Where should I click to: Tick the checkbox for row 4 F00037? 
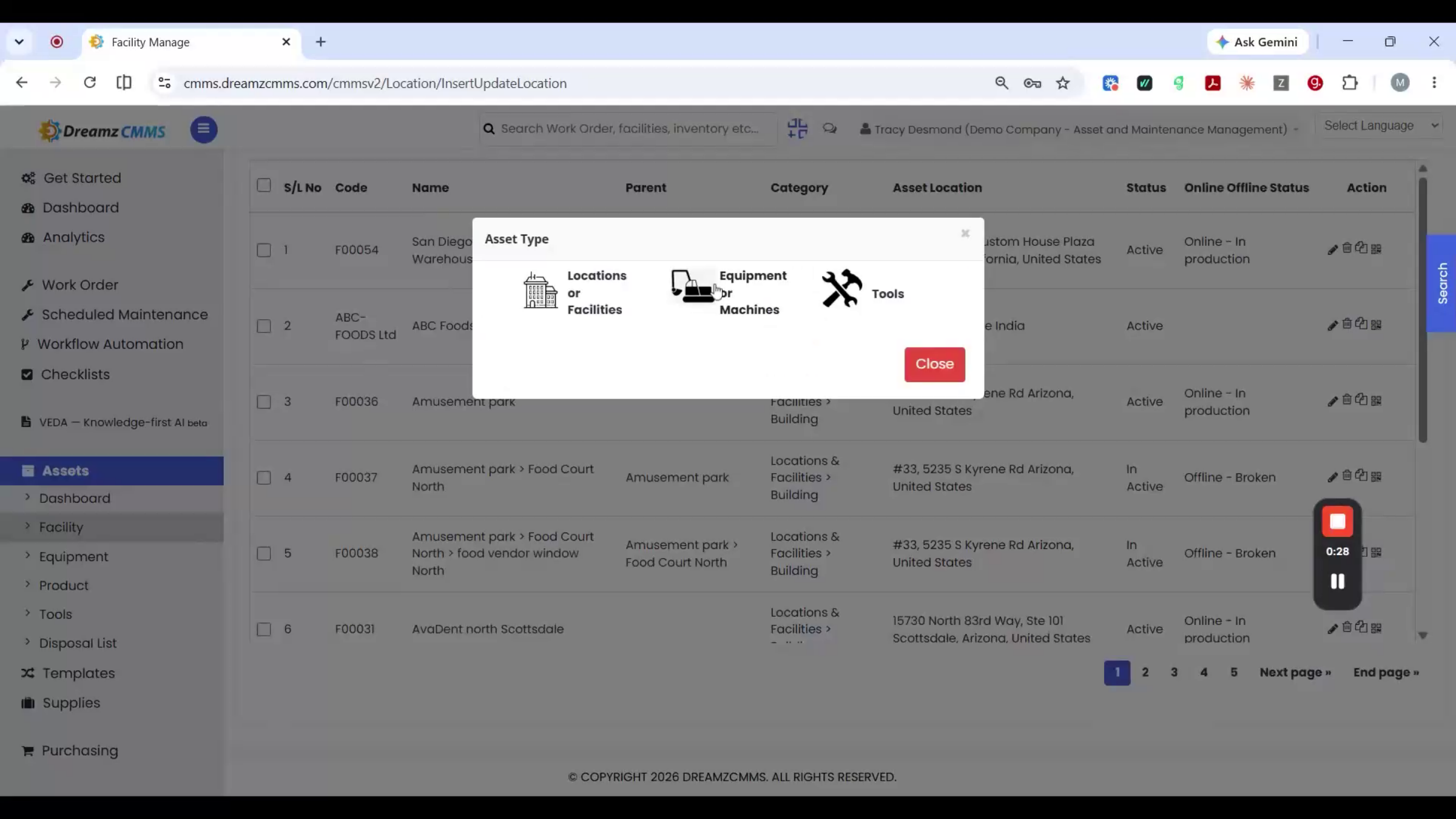tap(263, 477)
